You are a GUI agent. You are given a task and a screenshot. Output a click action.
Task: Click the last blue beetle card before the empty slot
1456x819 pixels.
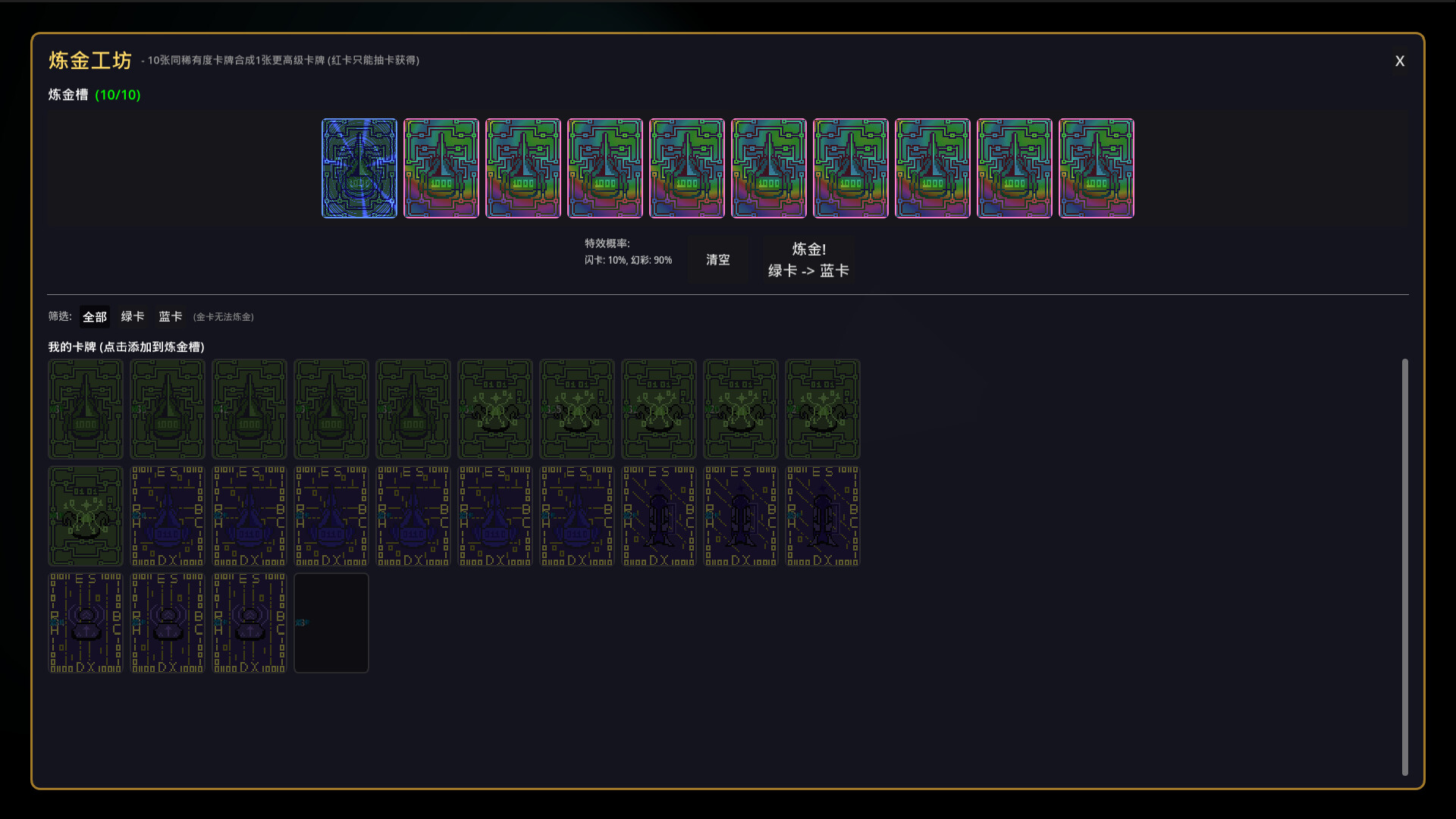pos(249,623)
